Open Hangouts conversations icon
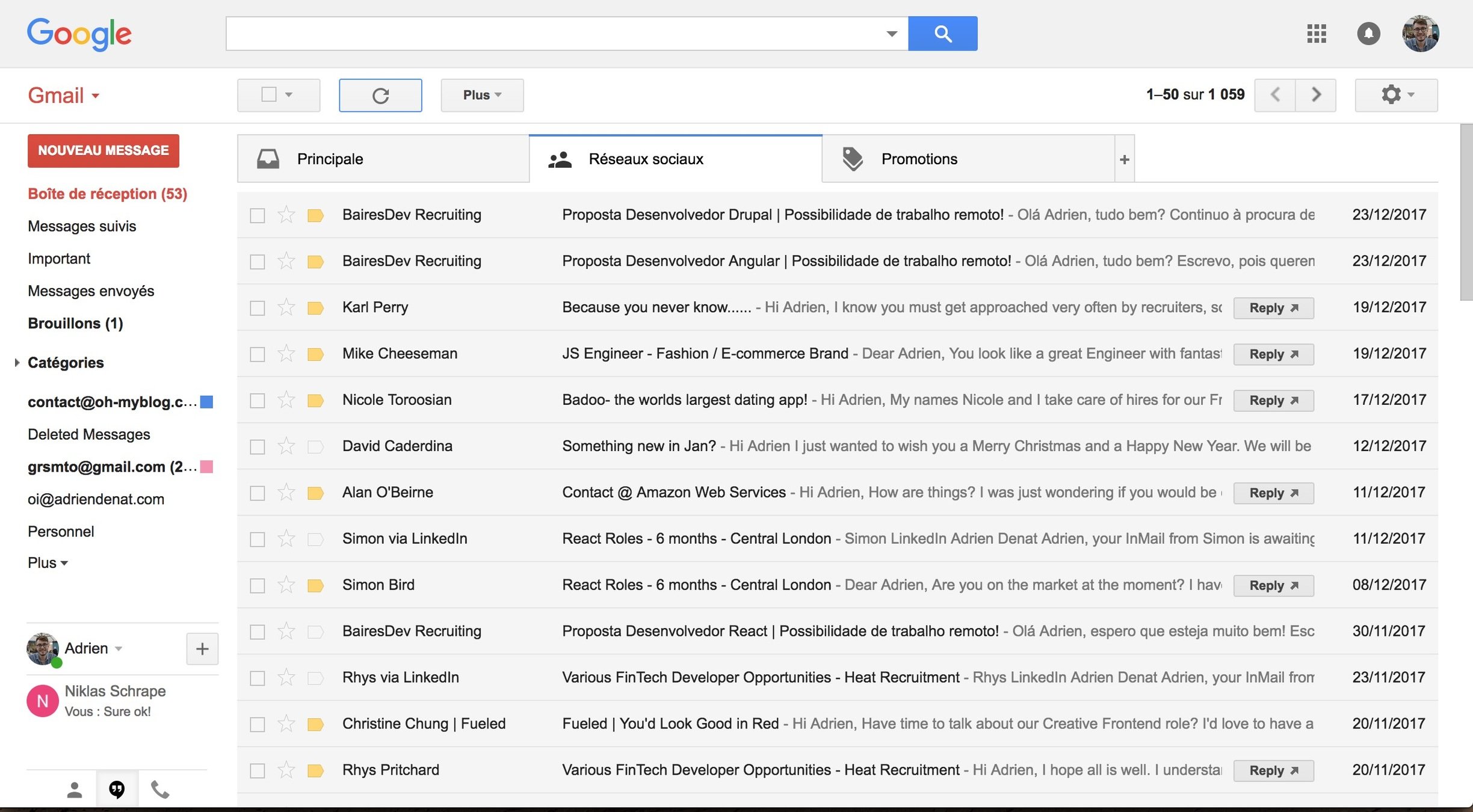The height and width of the screenshot is (812, 1473). tap(117, 789)
